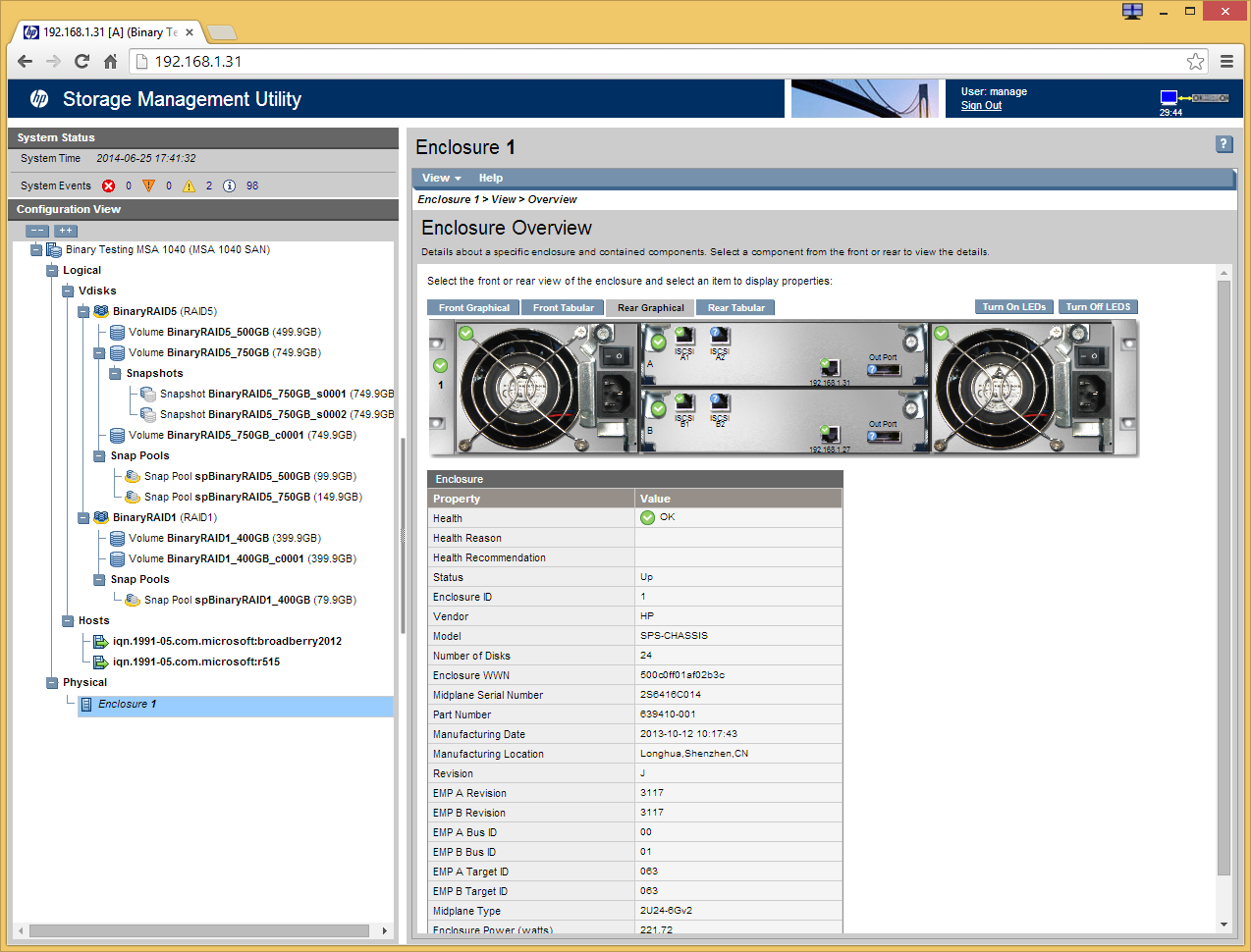The image size is (1251, 952).
Task: Click the informational events icon
Action: [x=229, y=185]
